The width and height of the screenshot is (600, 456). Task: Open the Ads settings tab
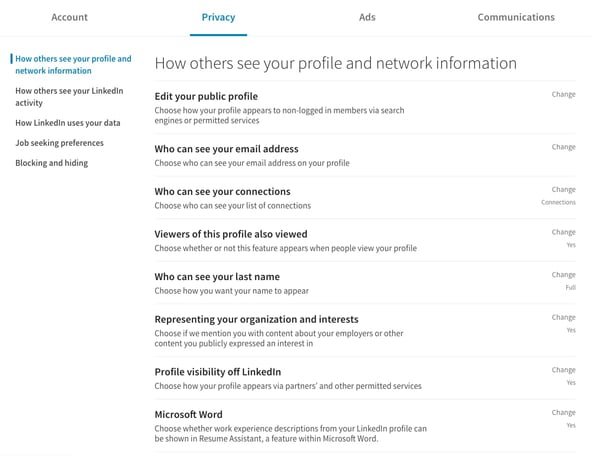(x=367, y=17)
